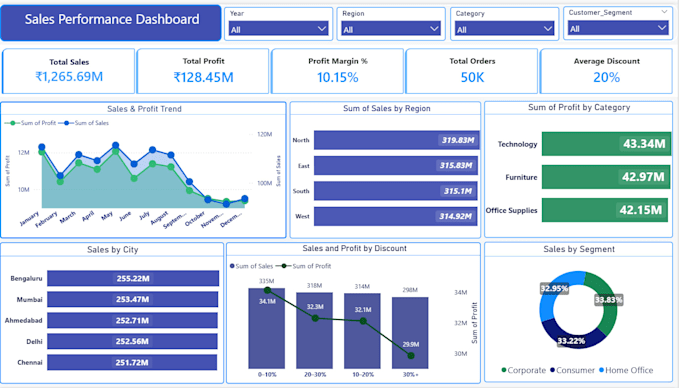Select the Office Supplies profit bar
The height and width of the screenshot is (388, 680).
605,210
